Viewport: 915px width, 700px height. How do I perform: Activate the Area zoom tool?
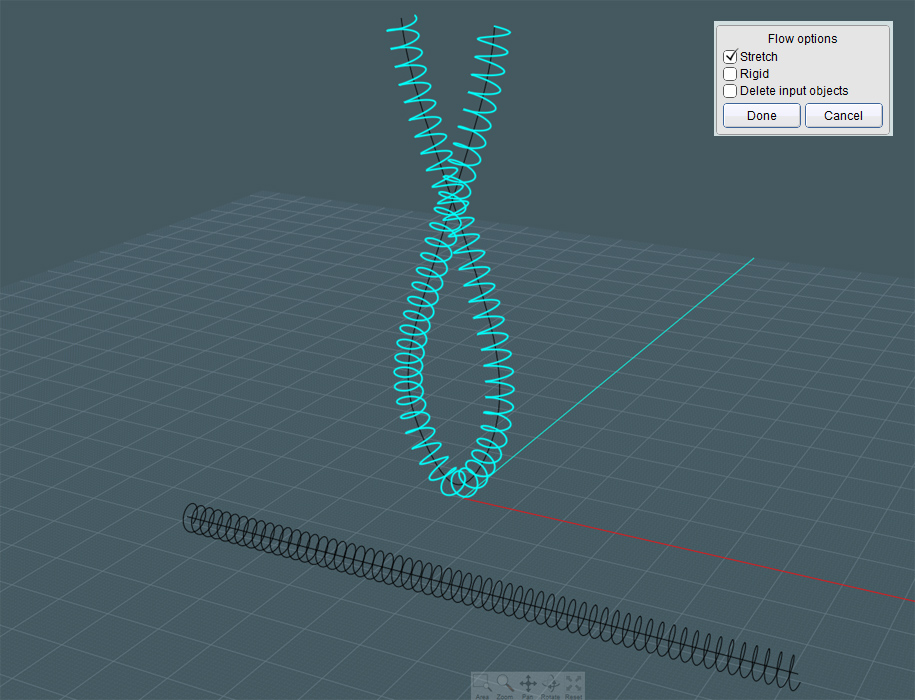pyautogui.click(x=482, y=687)
